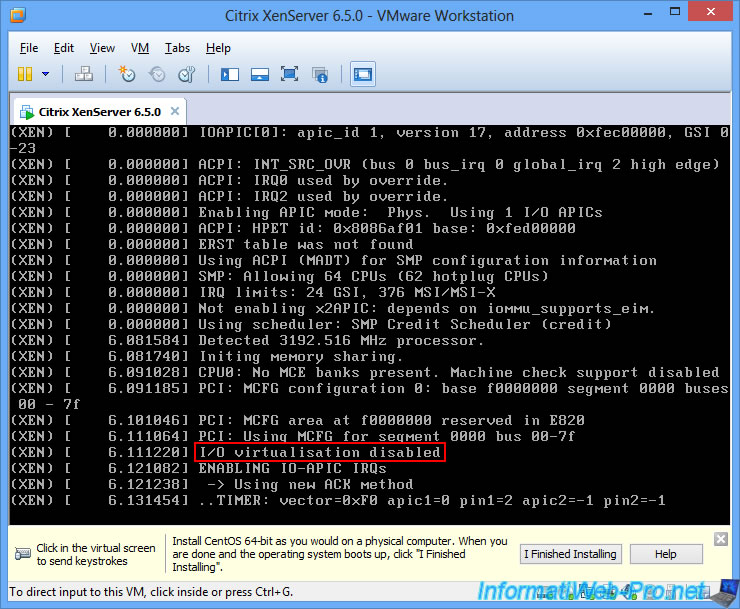Click the Pause/Suspend VM toolbar icon
Viewport: 740px width, 609px height.
click(25, 74)
